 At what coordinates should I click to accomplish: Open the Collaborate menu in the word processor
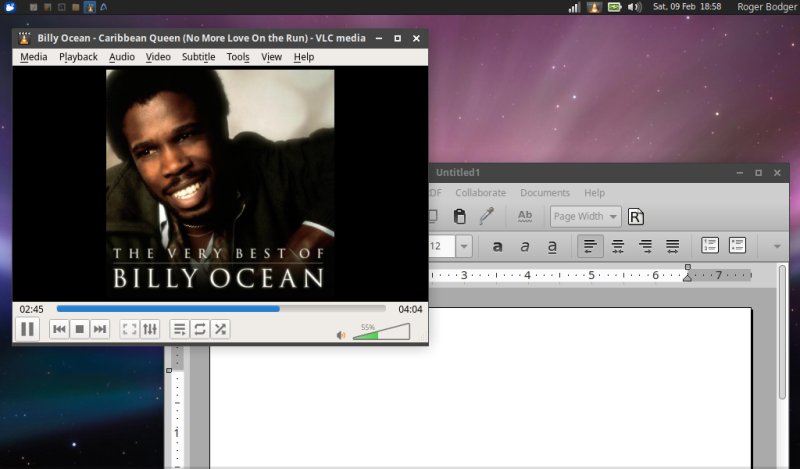pos(480,192)
